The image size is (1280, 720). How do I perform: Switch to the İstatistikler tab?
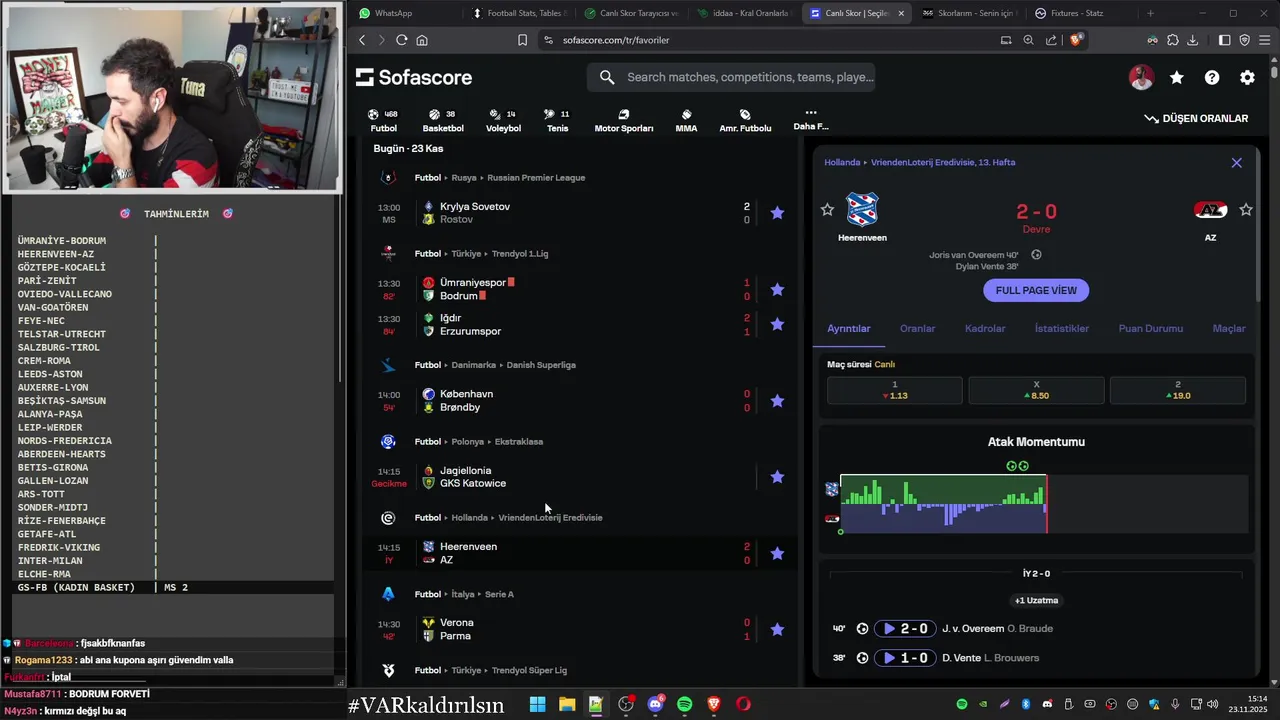[x=1062, y=328]
